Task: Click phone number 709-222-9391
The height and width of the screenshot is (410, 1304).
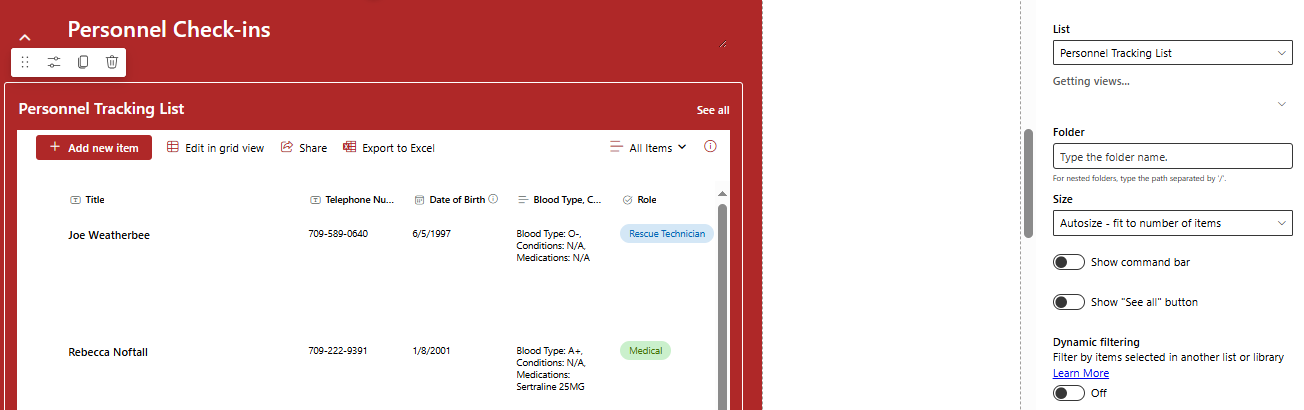Action: (x=338, y=351)
